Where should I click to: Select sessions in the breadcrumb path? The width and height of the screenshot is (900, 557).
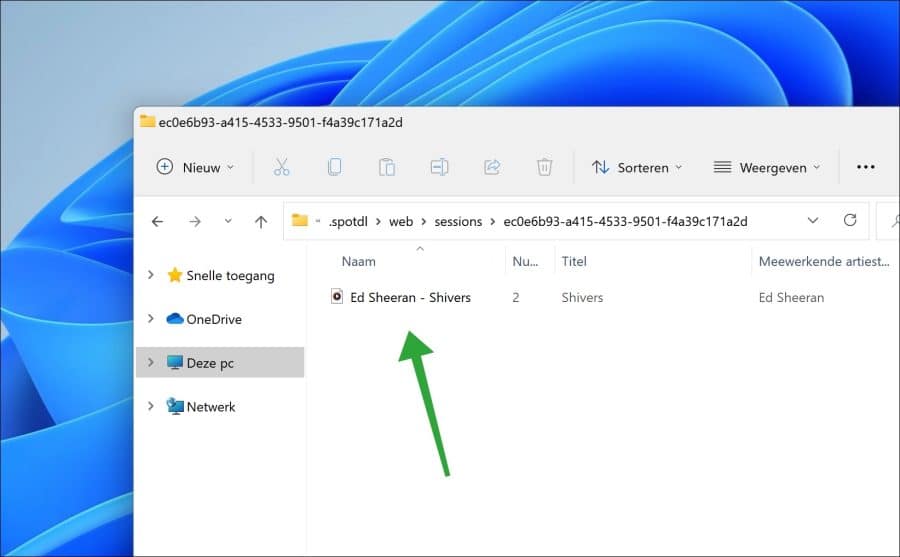click(458, 222)
